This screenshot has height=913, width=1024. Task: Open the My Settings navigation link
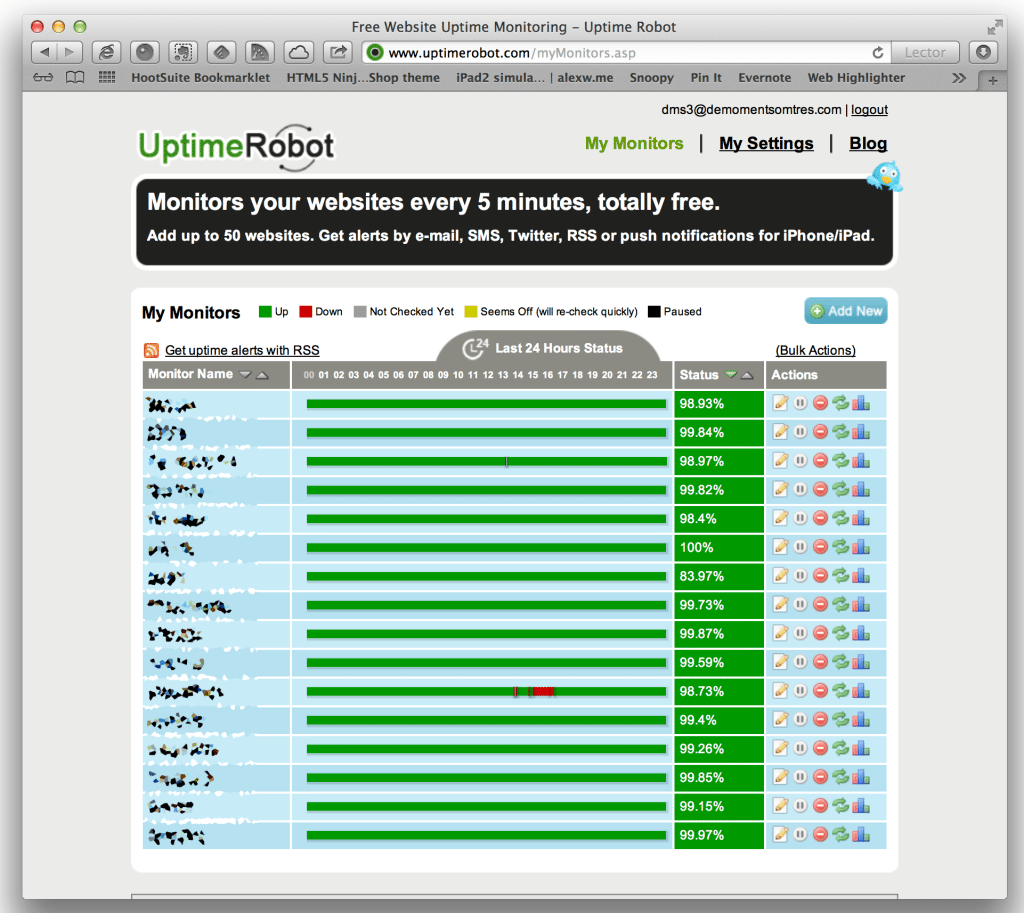766,143
